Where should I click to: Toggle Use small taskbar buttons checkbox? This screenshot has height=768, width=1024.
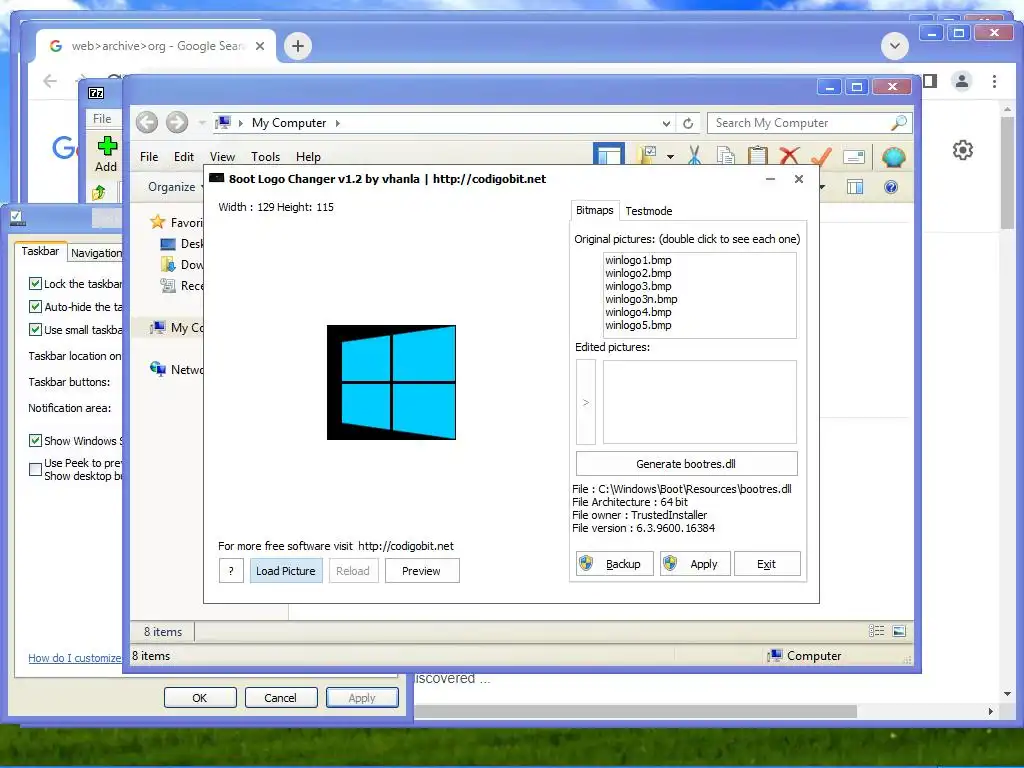coord(35,329)
